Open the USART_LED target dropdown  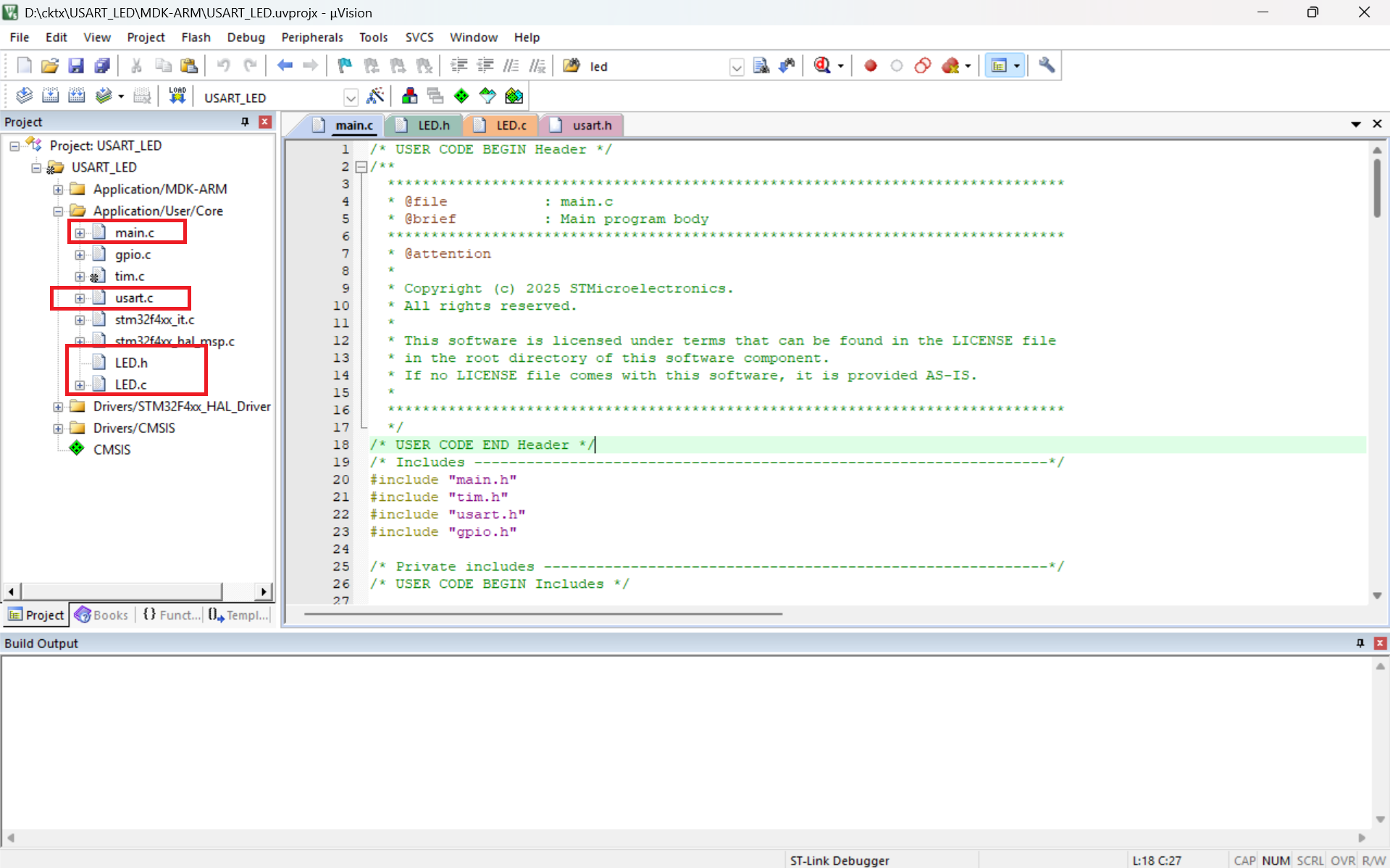[351, 97]
